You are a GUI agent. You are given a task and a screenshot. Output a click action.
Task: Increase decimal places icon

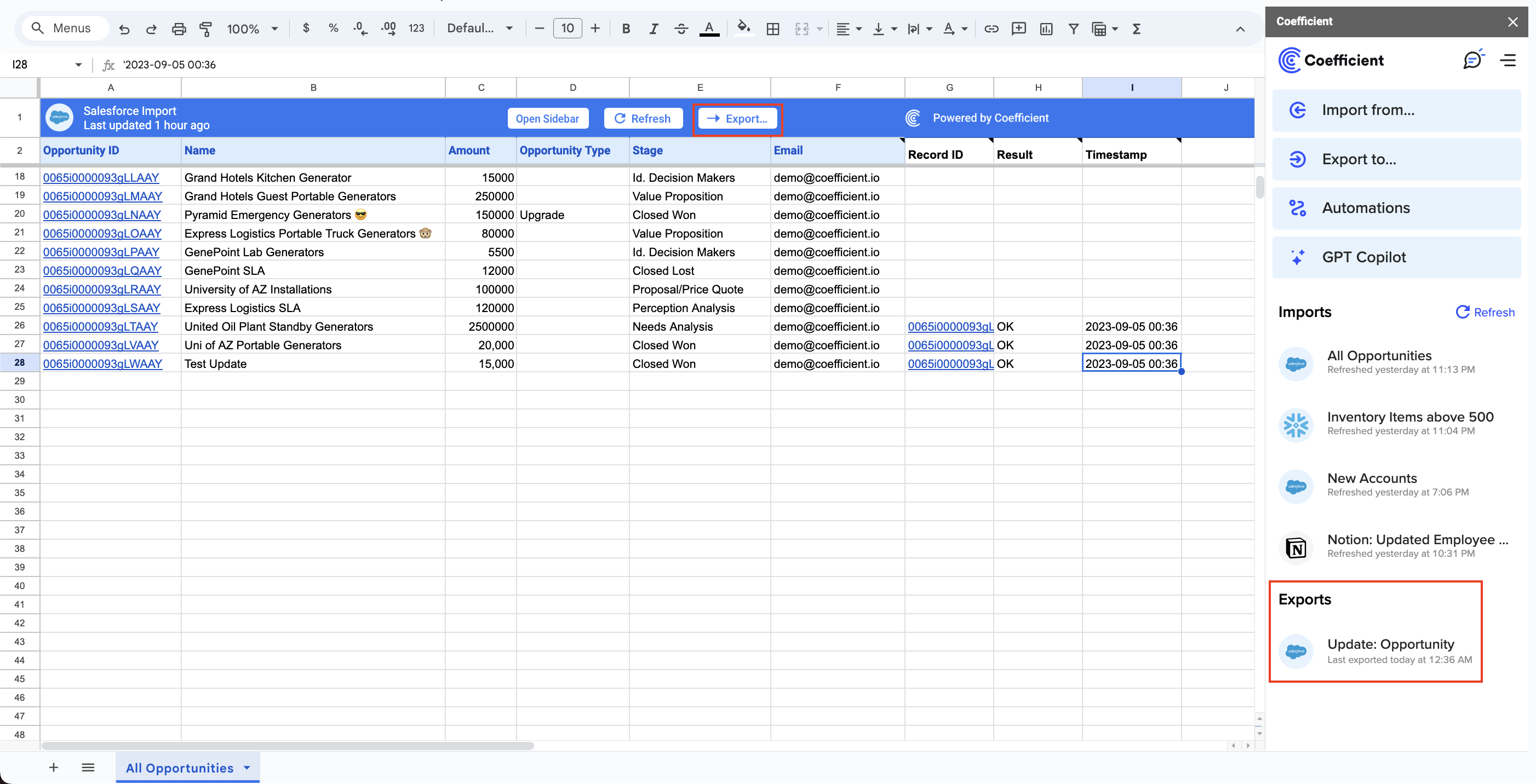pyautogui.click(x=388, y=28)
